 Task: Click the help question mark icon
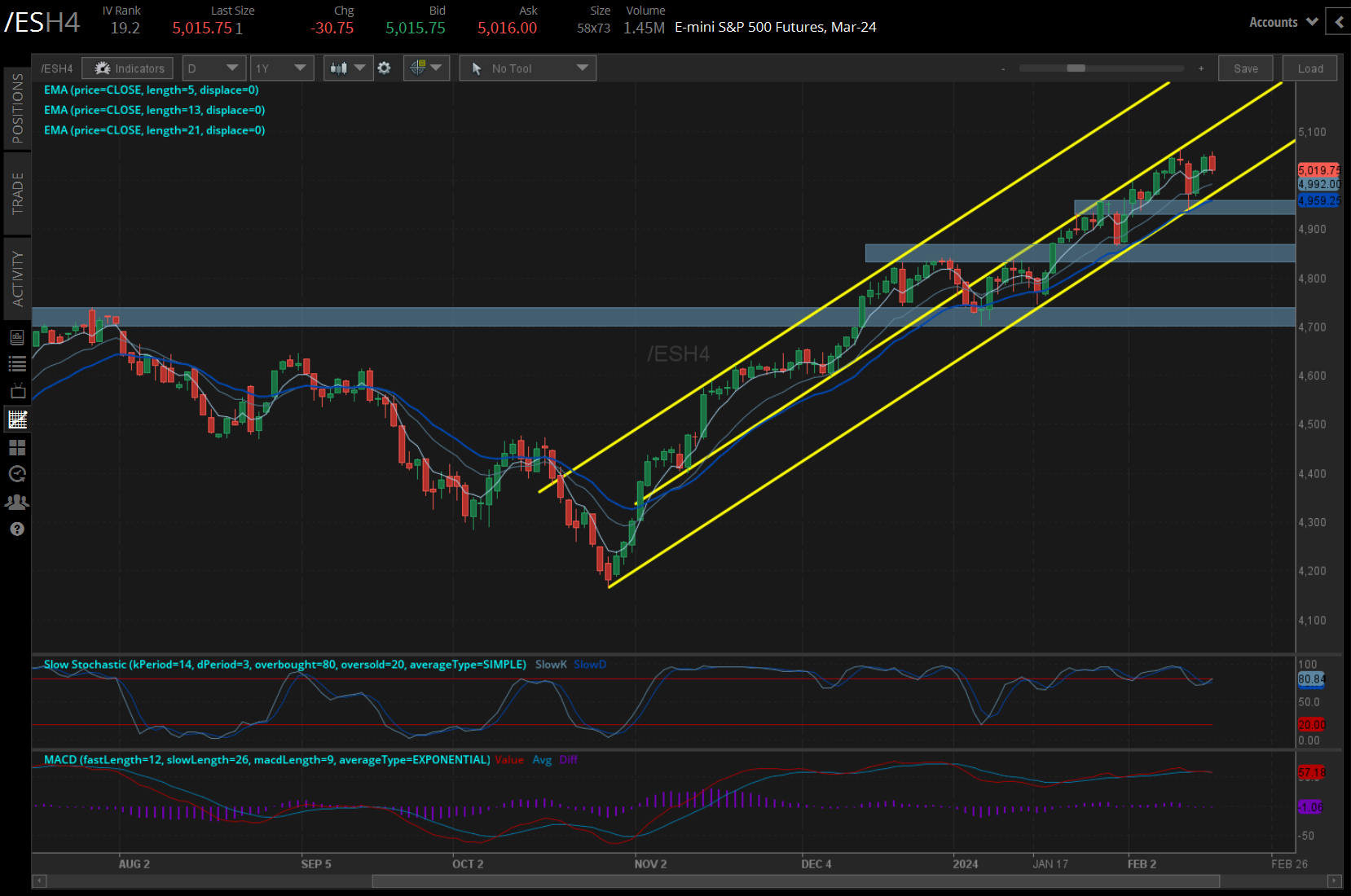pyautogui.click(x=17, y=529)
